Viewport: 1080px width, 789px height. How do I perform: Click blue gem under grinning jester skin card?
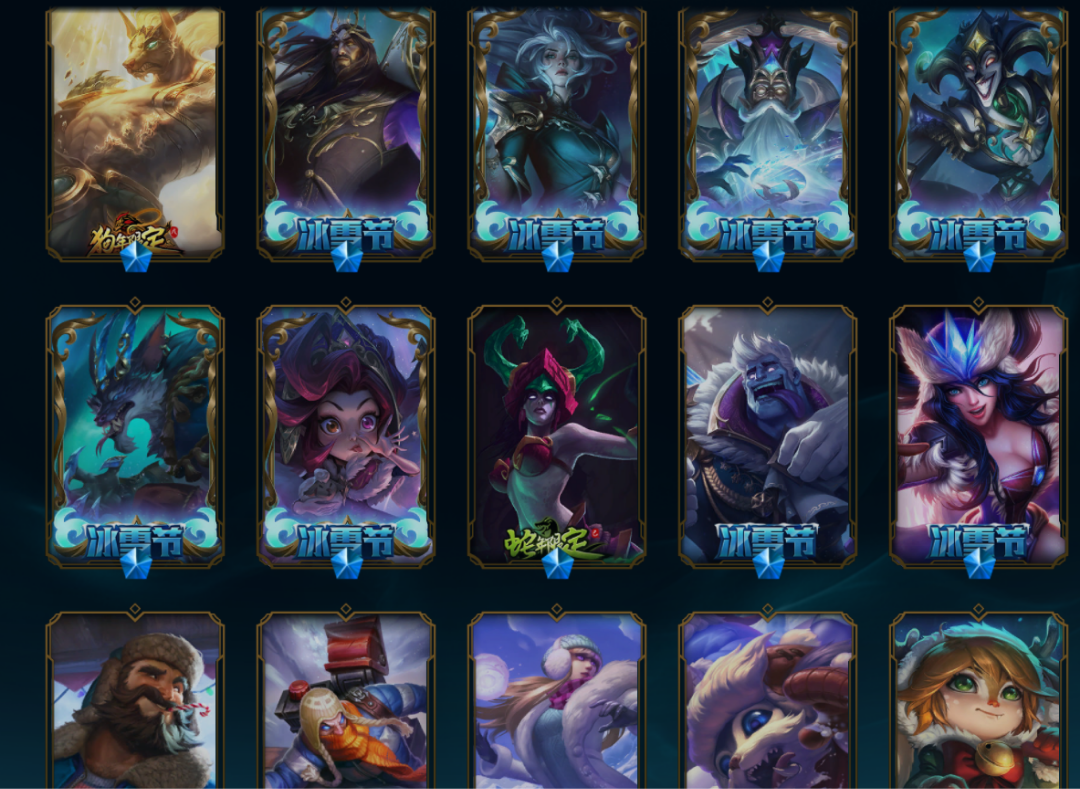point(979,258)
